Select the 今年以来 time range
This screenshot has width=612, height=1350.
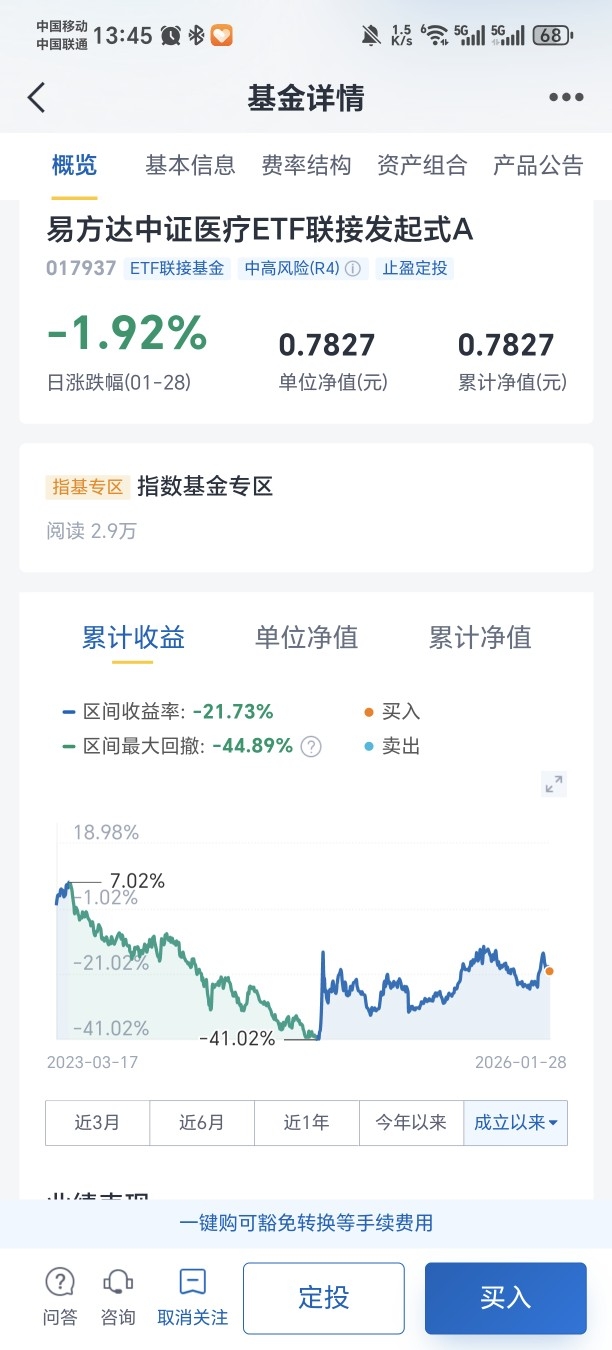pos(410,1122)
